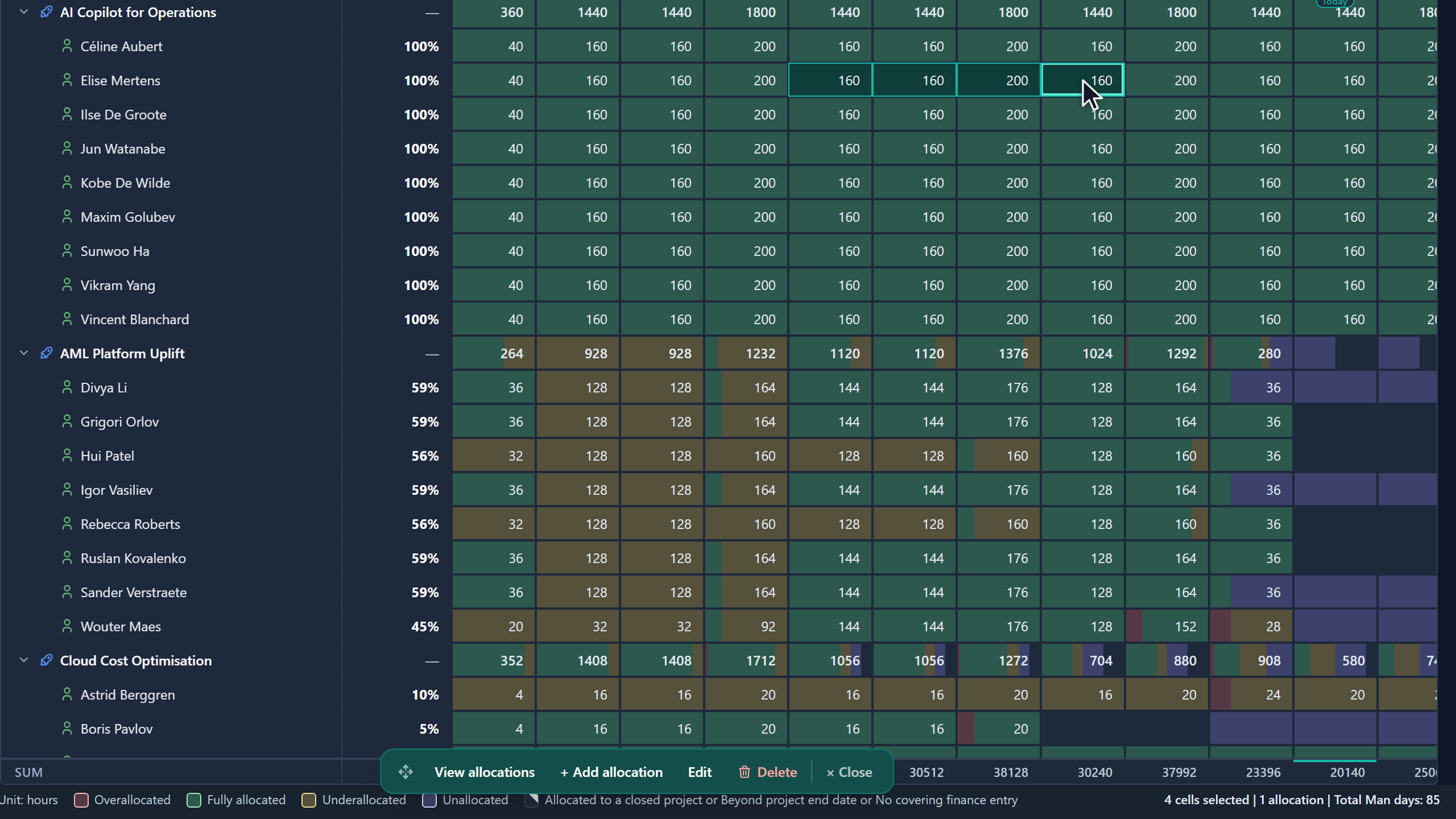Select Sunwoo Ha row name
The image size is (1456, 819).
[115, 251]
